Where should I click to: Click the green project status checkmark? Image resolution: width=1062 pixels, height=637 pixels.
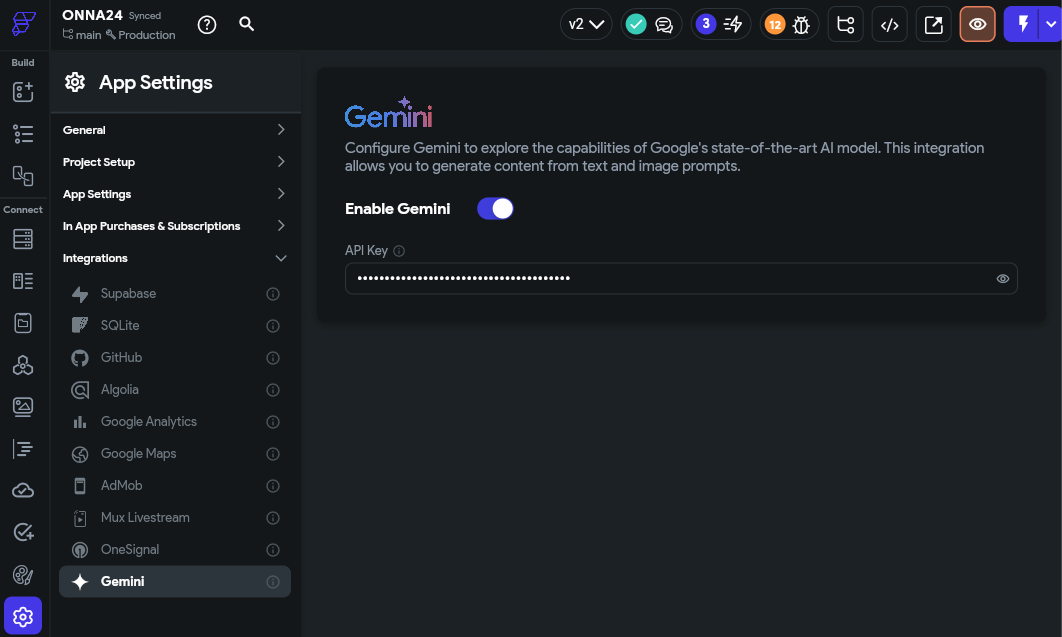pyautogui.click(x=636, y=24)
